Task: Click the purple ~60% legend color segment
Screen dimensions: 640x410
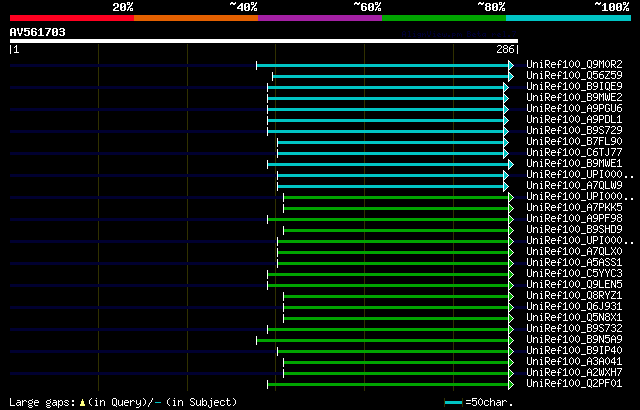Action: tap(320, 18)
